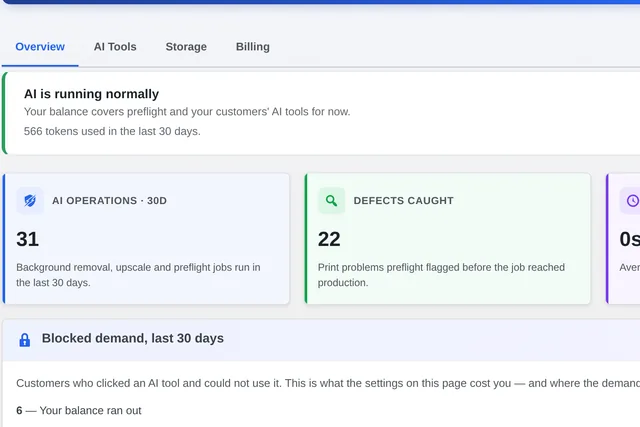This screenshot has height=427, width=640.
Task: Click the AI Operations shield icon
Action: (30, 200)
